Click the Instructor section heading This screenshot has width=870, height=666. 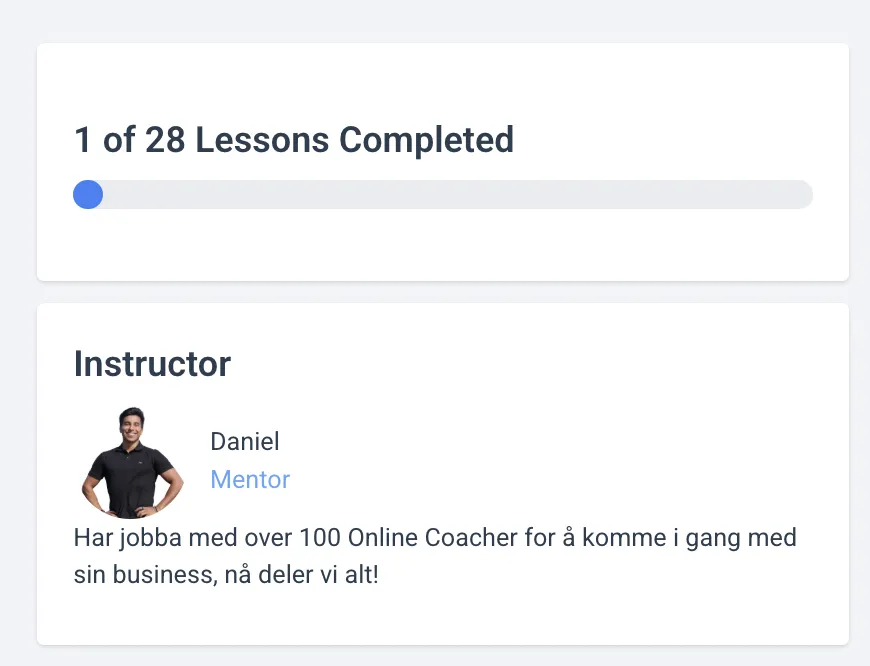tap(152, 364)
